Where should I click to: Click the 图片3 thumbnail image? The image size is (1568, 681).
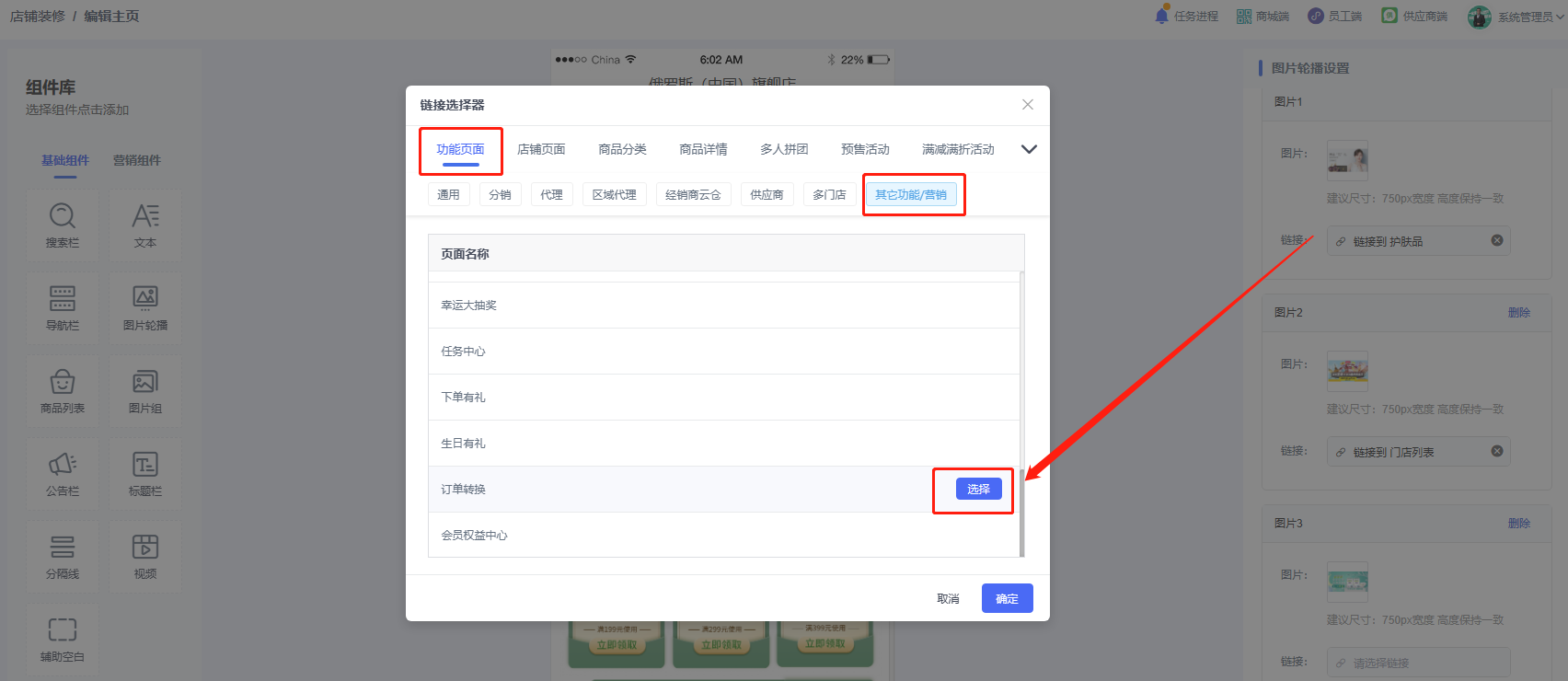(1347, 582)
